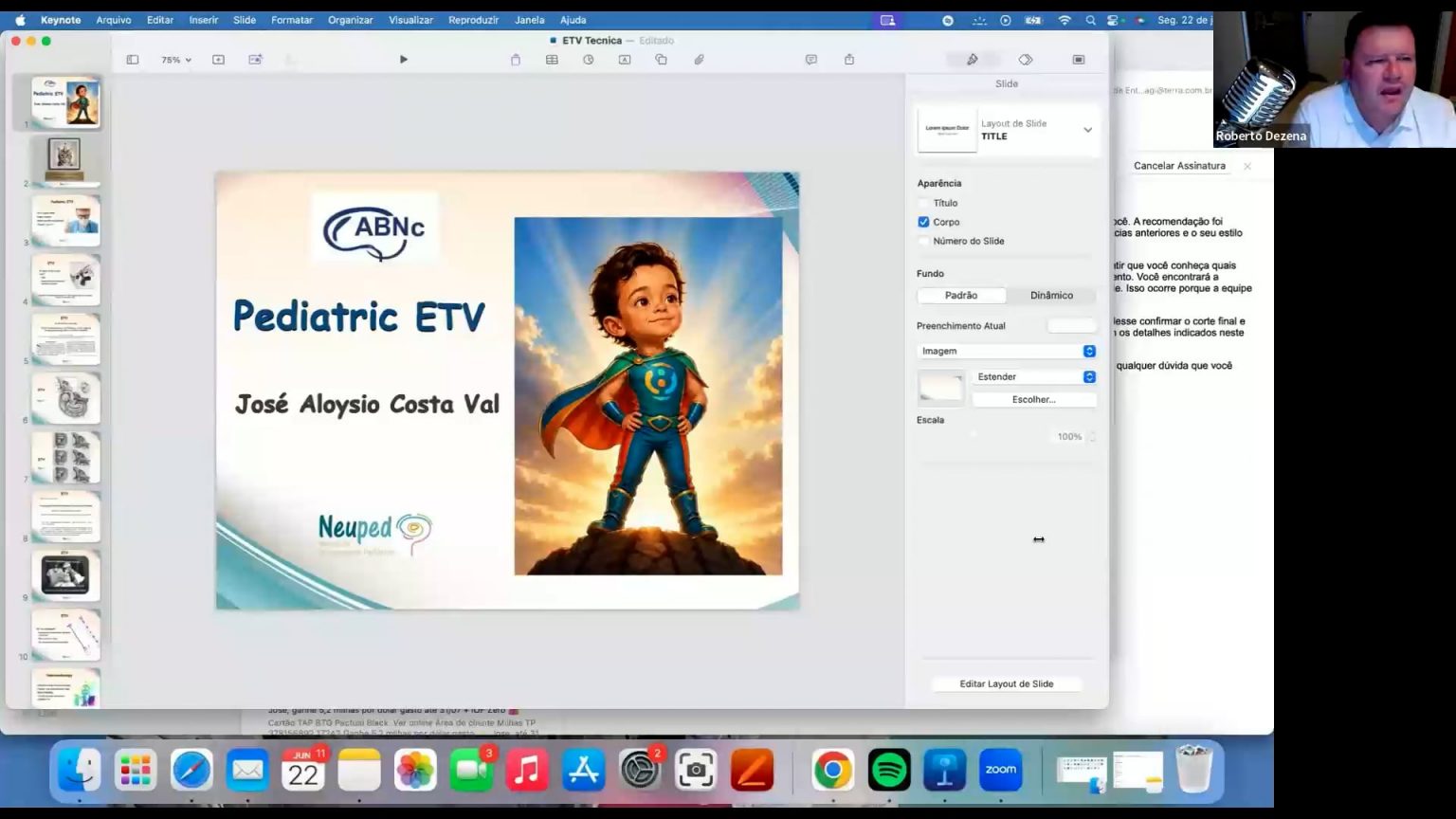Open App Store from the Dock

[x=583, y=770]
